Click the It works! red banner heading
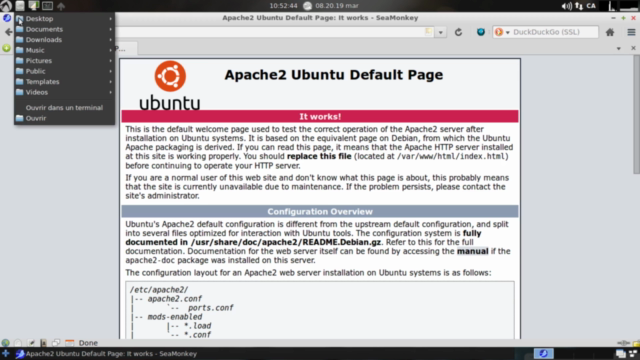 coord(320,117)
